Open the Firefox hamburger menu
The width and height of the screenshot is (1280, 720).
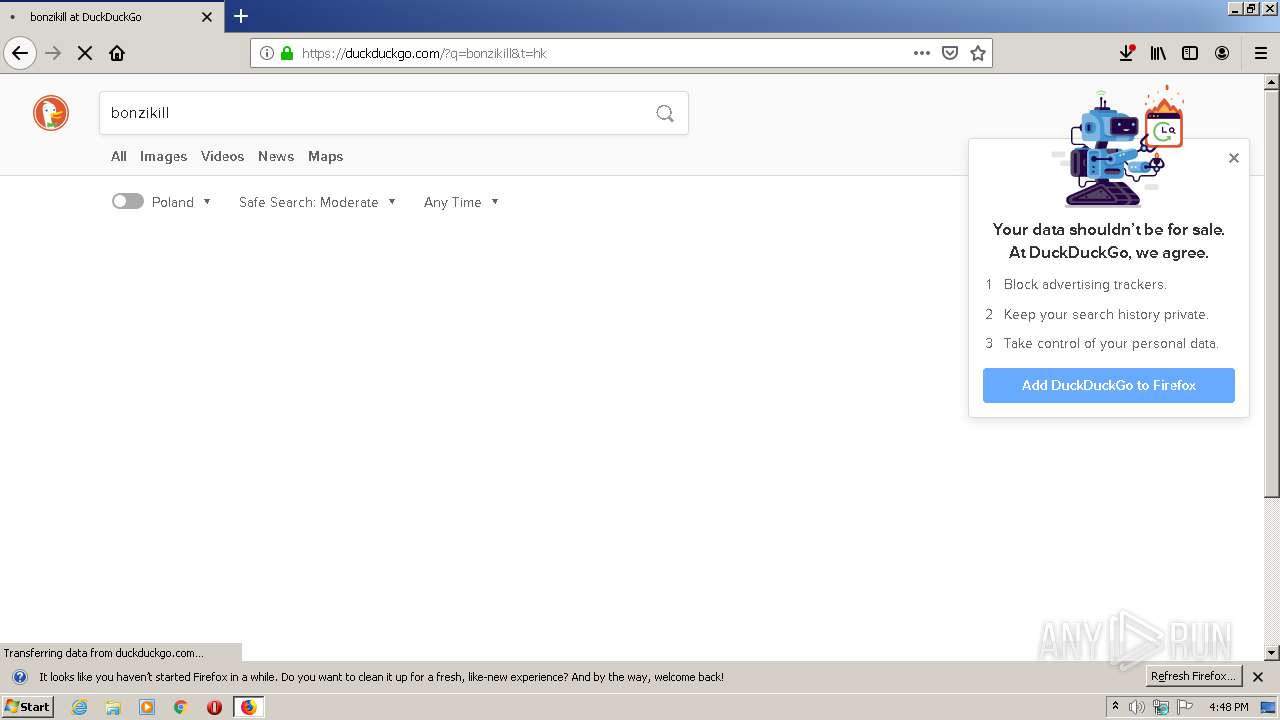(1260, 53)
